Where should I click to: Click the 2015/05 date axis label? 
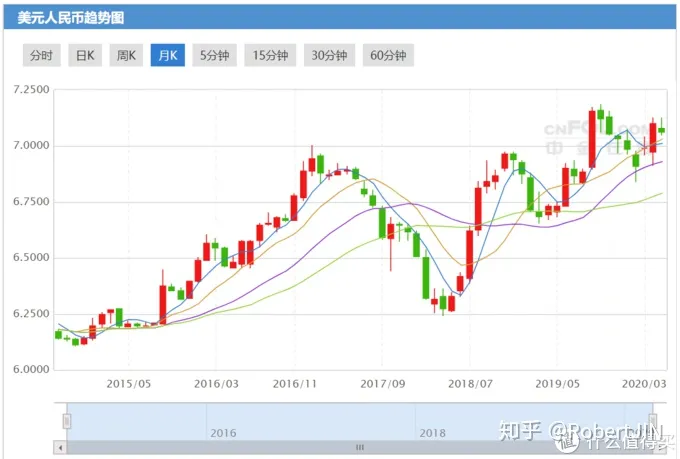tap(129, 384)
